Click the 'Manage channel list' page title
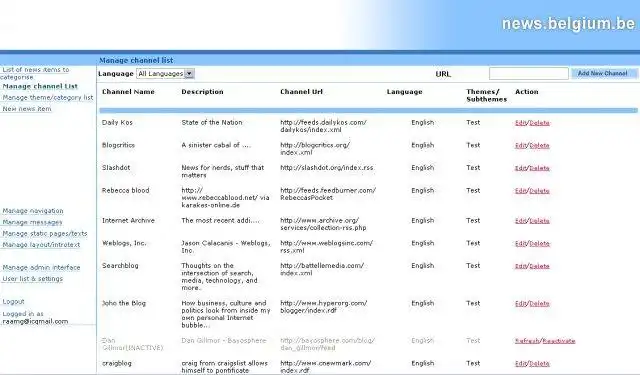 click(x=136, y=60)
